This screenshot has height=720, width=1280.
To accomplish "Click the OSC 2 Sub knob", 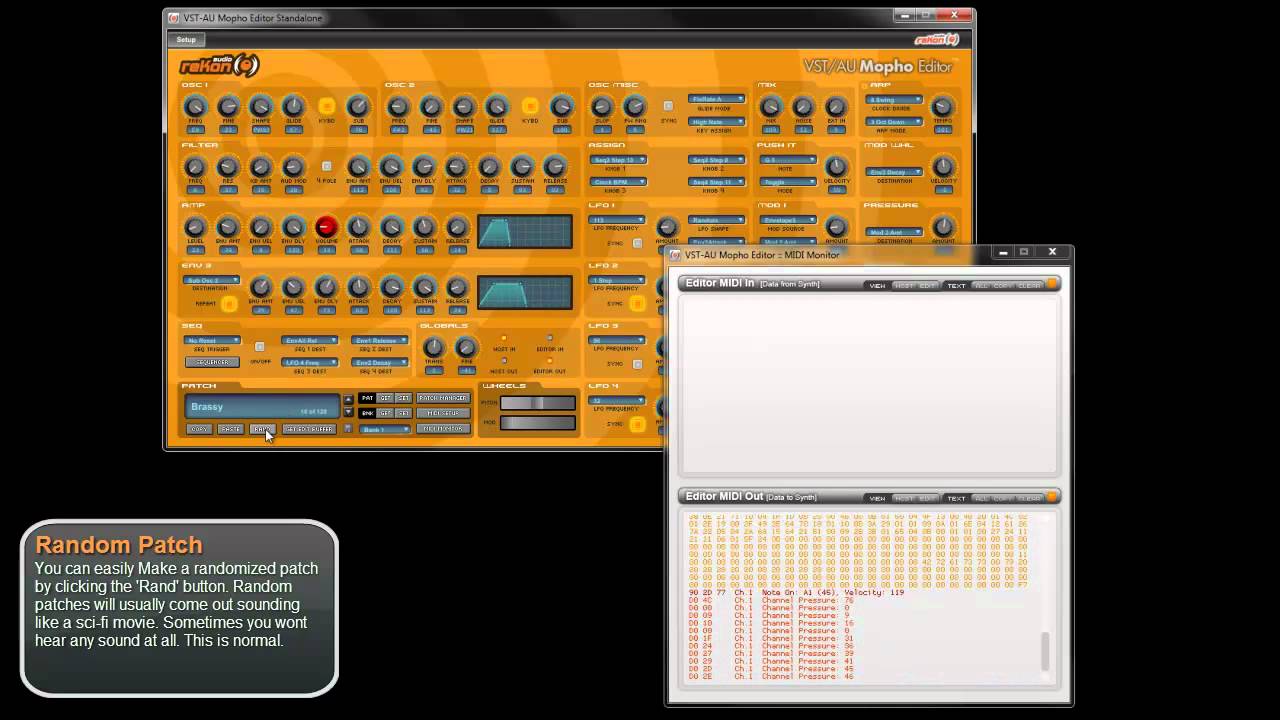I will click(562, 107).
